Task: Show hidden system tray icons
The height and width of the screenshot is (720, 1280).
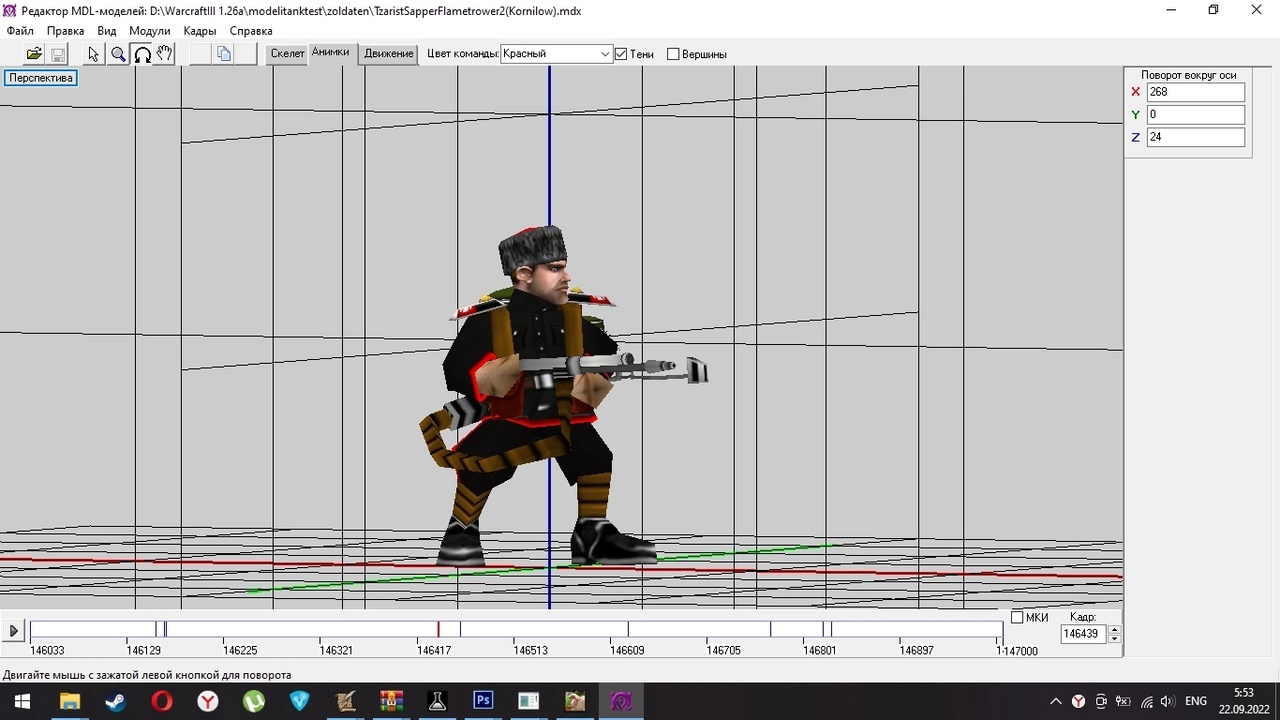Action: (x=1055, y=701)
